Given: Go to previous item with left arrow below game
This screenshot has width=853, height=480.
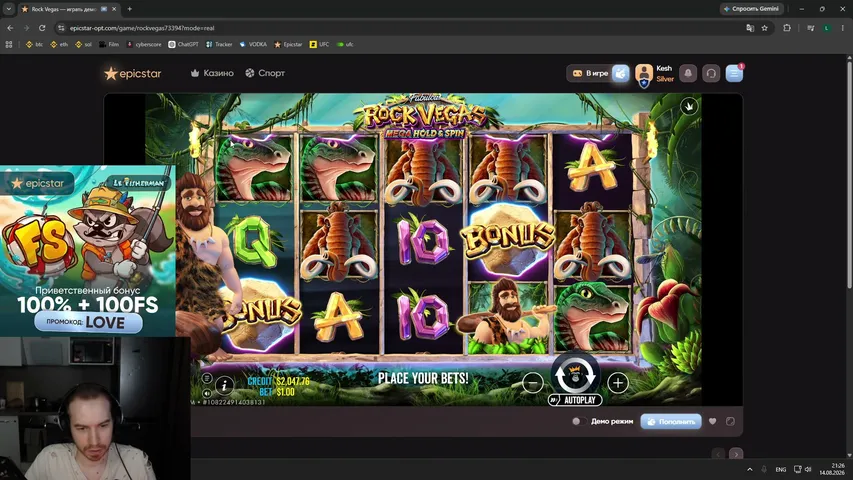Looking at the screenshot, I should point(718,453).
